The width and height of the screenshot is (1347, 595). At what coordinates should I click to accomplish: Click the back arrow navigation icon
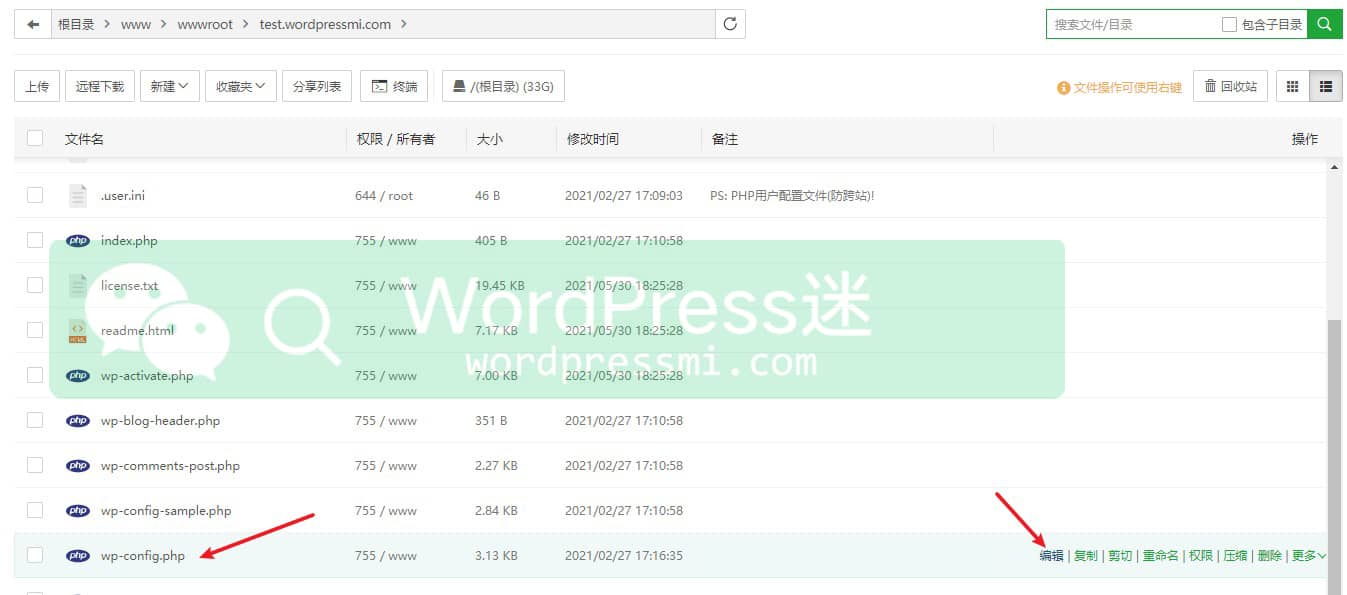point(33,25)
